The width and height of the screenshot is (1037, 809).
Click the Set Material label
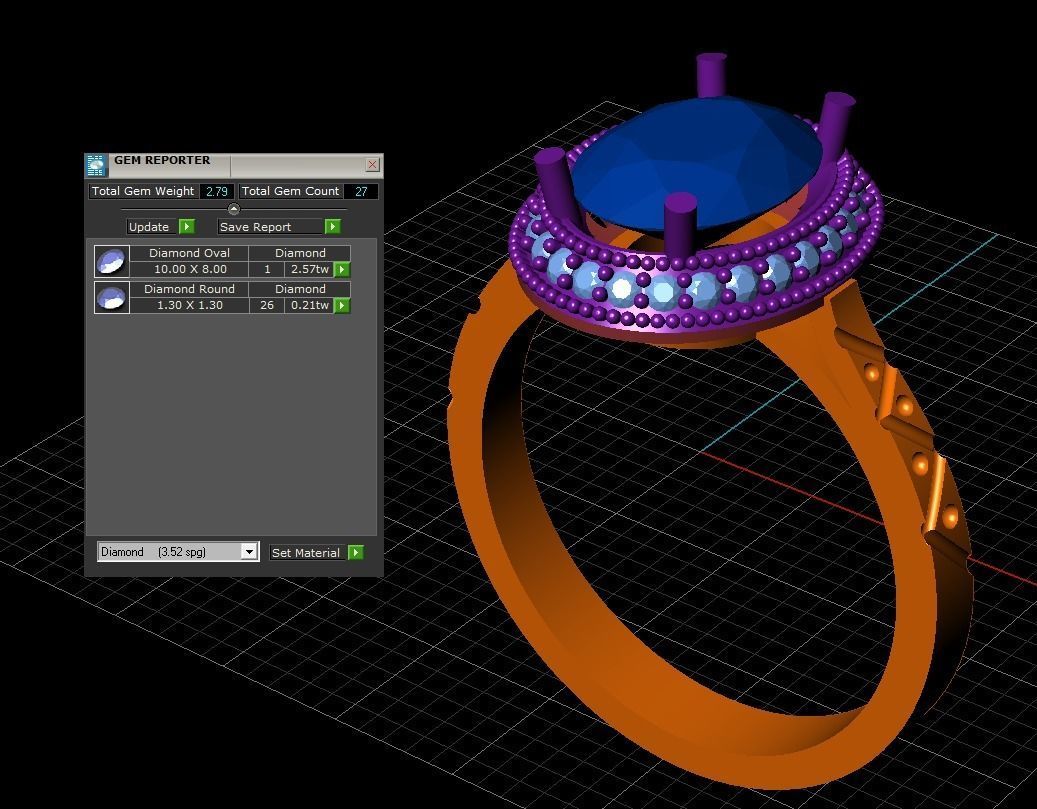[306, 552]
